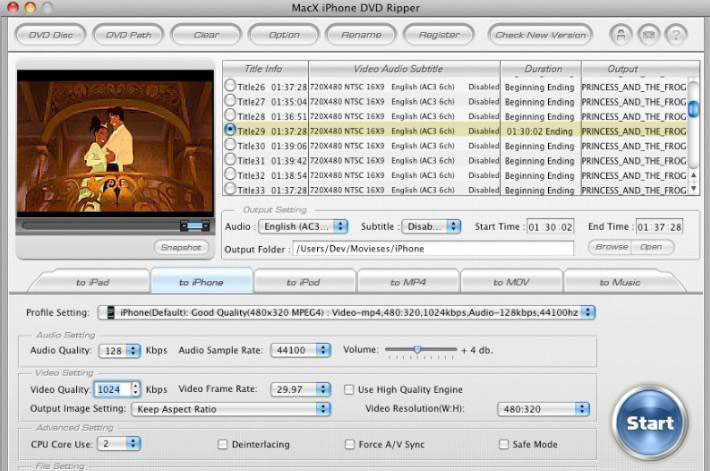Open the Audio track dropdown
The image size is (710, 471).
(x=303, y=226)
